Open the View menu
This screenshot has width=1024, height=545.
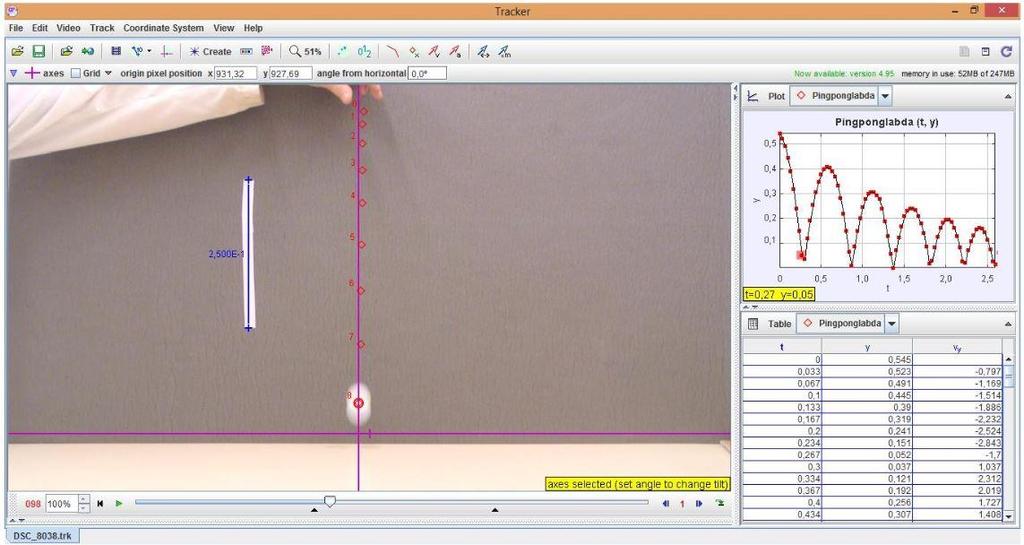(223, 28)
